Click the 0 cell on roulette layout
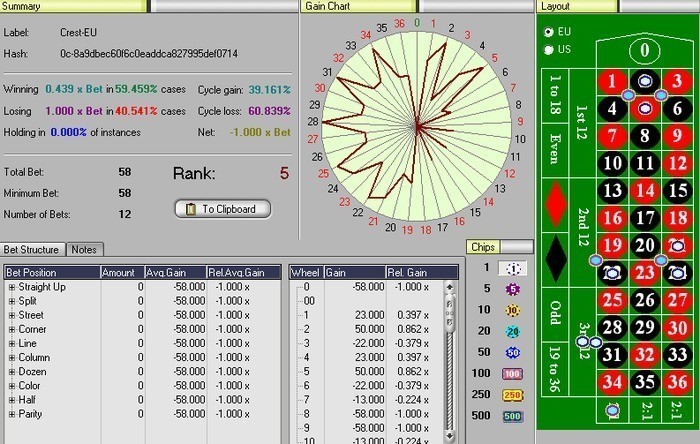 [645, 50]
